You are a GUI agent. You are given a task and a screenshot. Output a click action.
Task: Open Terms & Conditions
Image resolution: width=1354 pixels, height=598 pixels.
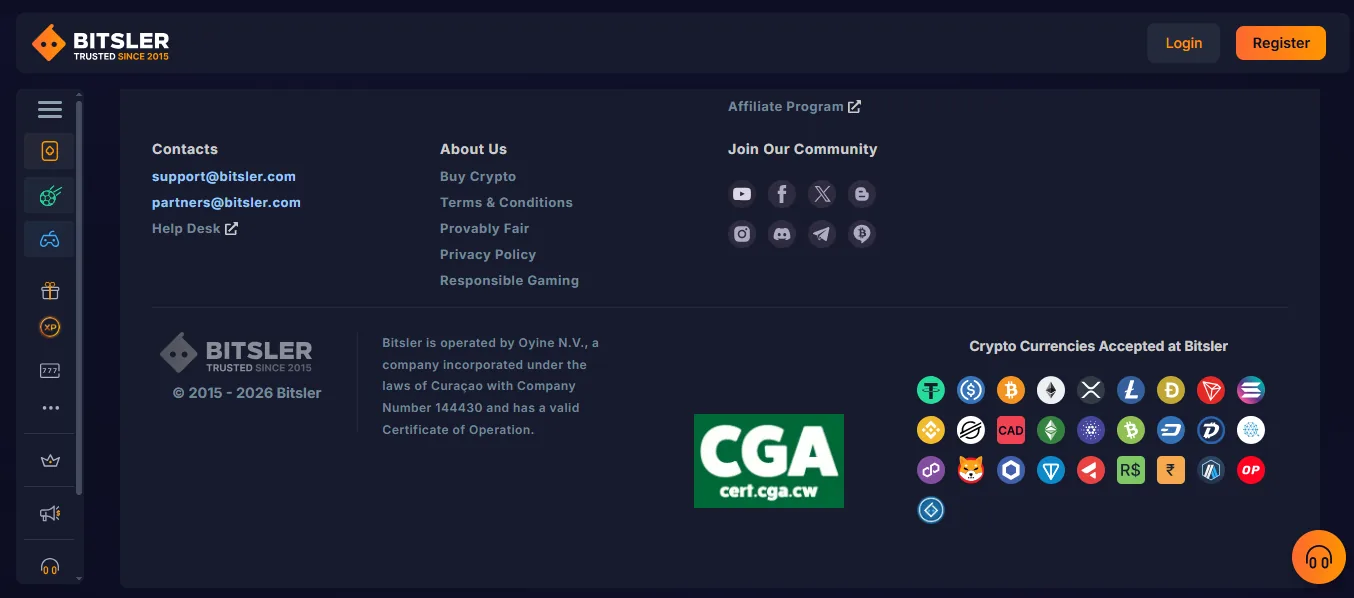click(x=506, y=202)
